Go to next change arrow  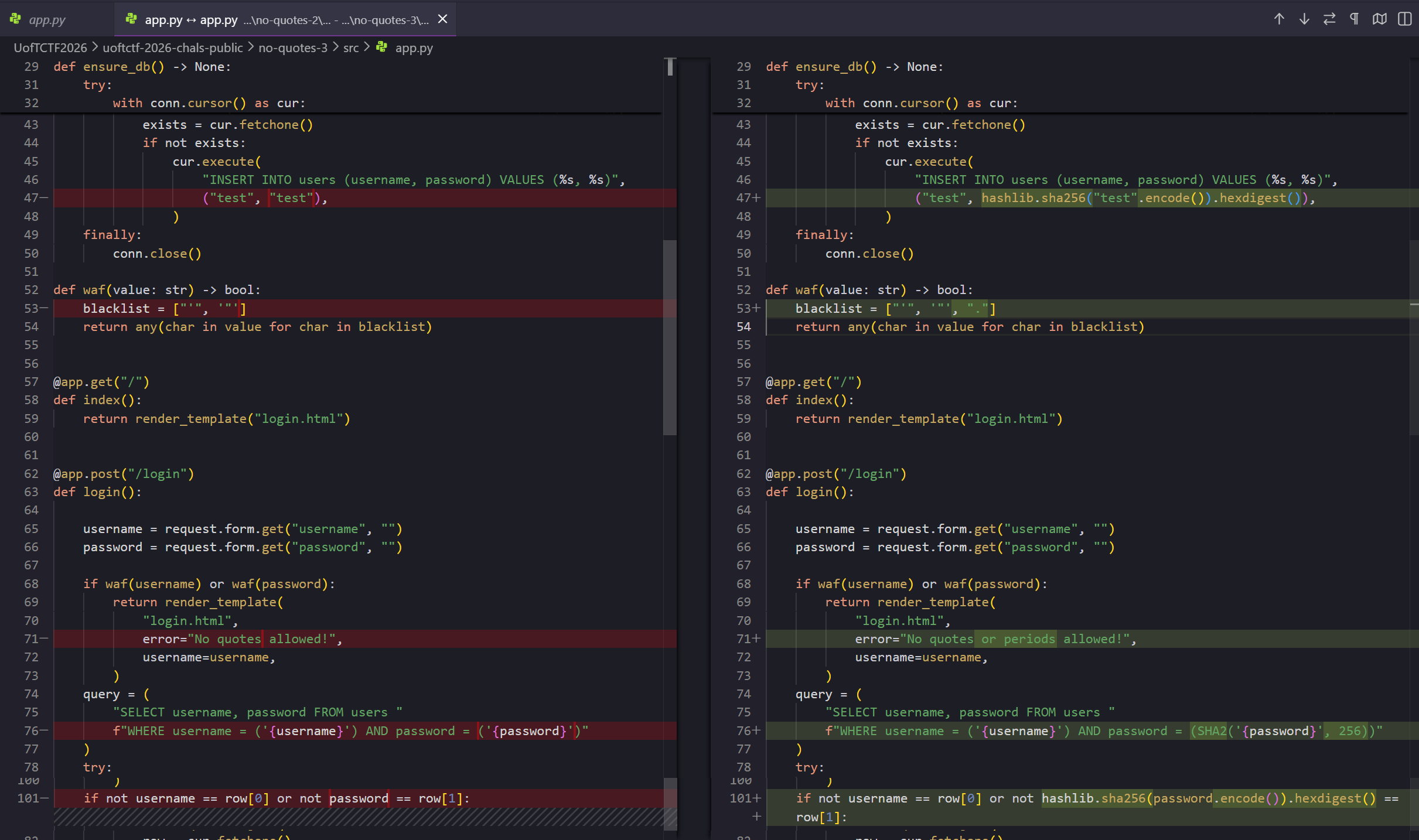(x=1304, y=19)
